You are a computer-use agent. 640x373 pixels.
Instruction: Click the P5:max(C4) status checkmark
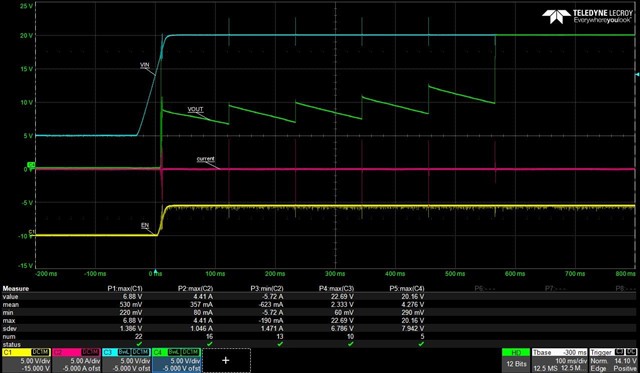coord(421,344)
